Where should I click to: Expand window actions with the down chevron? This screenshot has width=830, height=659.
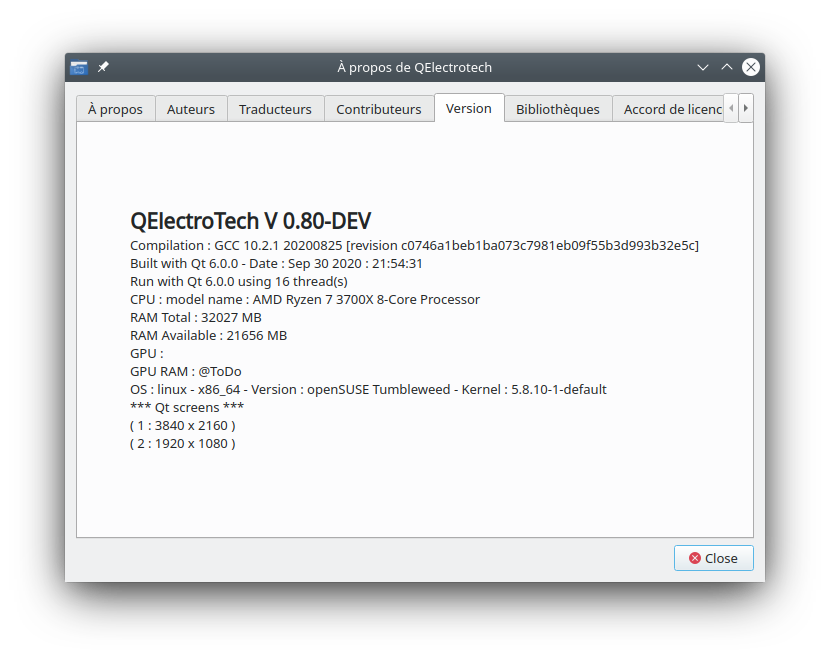(703, 67)
